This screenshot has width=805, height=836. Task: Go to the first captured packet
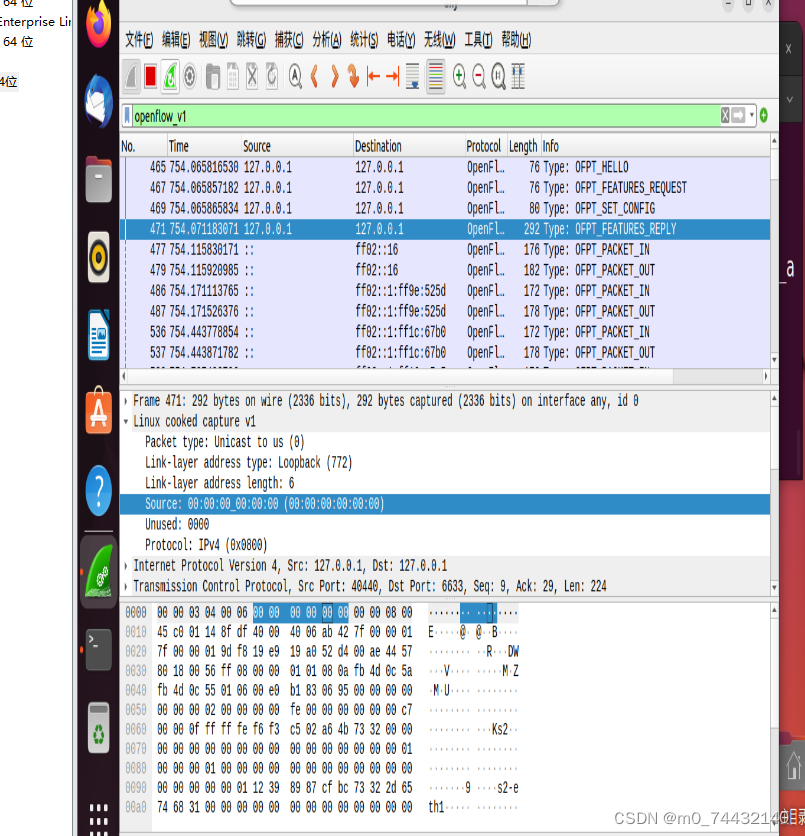click(375, 76)
